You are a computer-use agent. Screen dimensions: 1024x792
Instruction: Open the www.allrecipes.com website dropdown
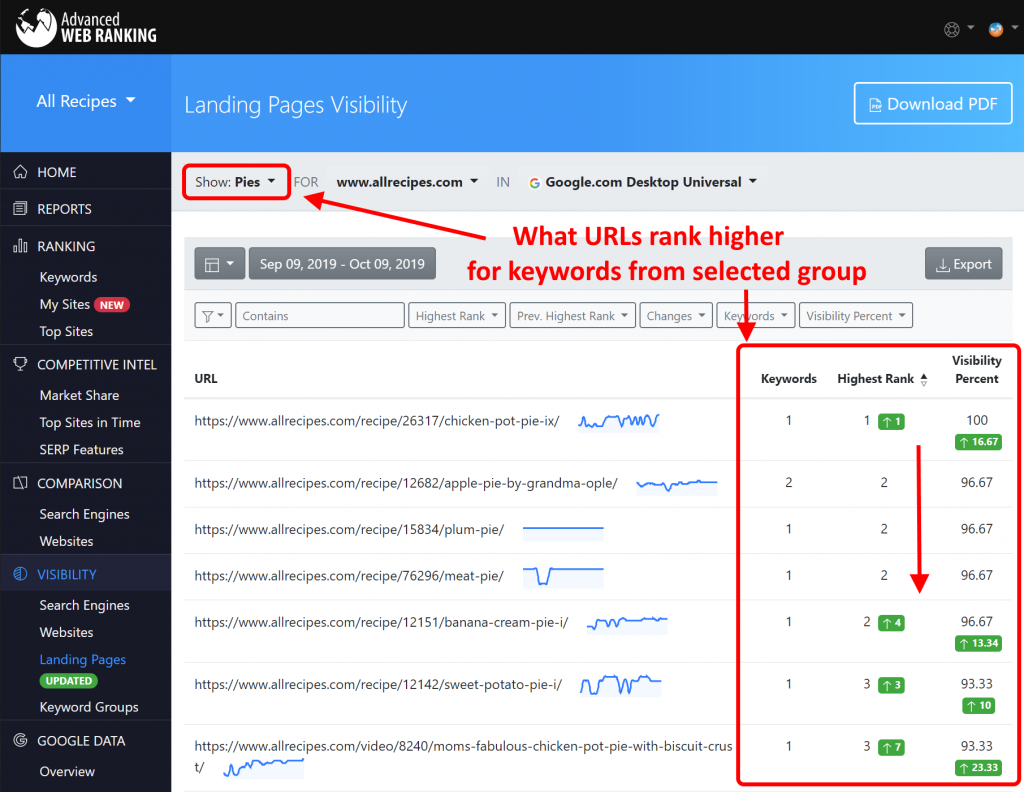tap(408, 182)
